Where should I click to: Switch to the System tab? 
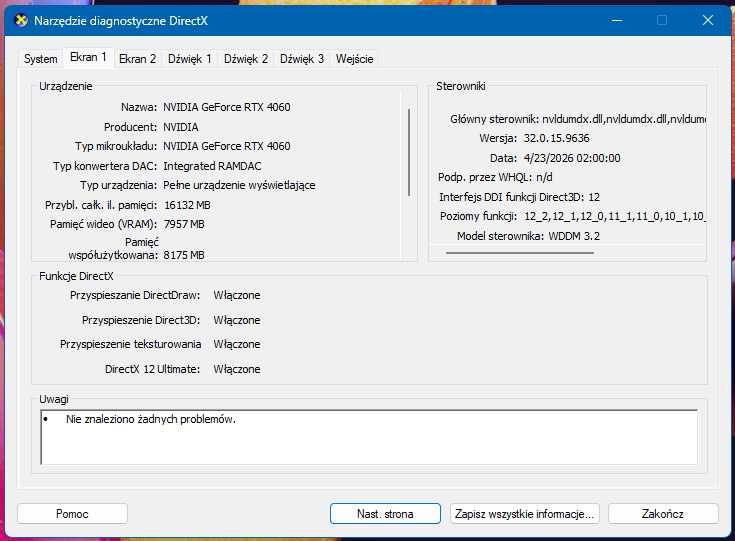[x=41, y=59]
